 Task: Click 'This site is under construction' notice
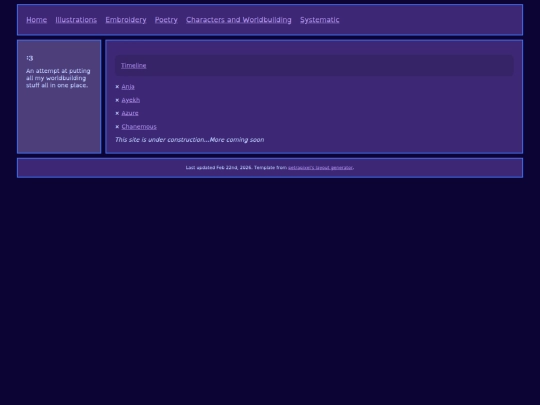189,140
